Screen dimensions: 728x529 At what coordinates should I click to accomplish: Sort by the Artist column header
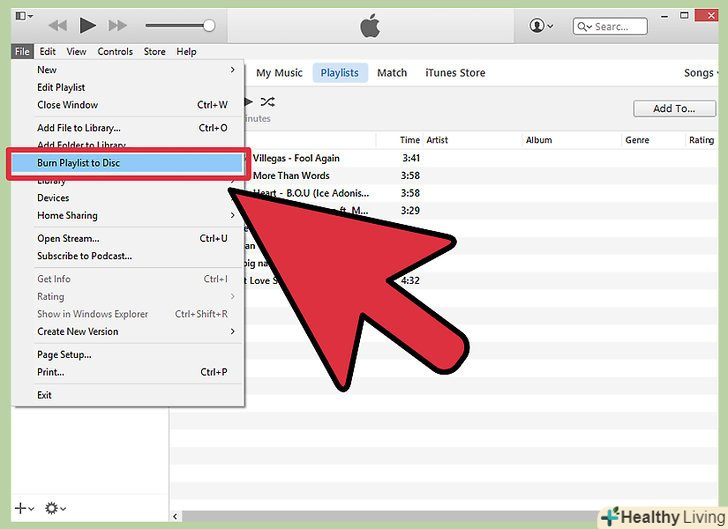(473, 140)
